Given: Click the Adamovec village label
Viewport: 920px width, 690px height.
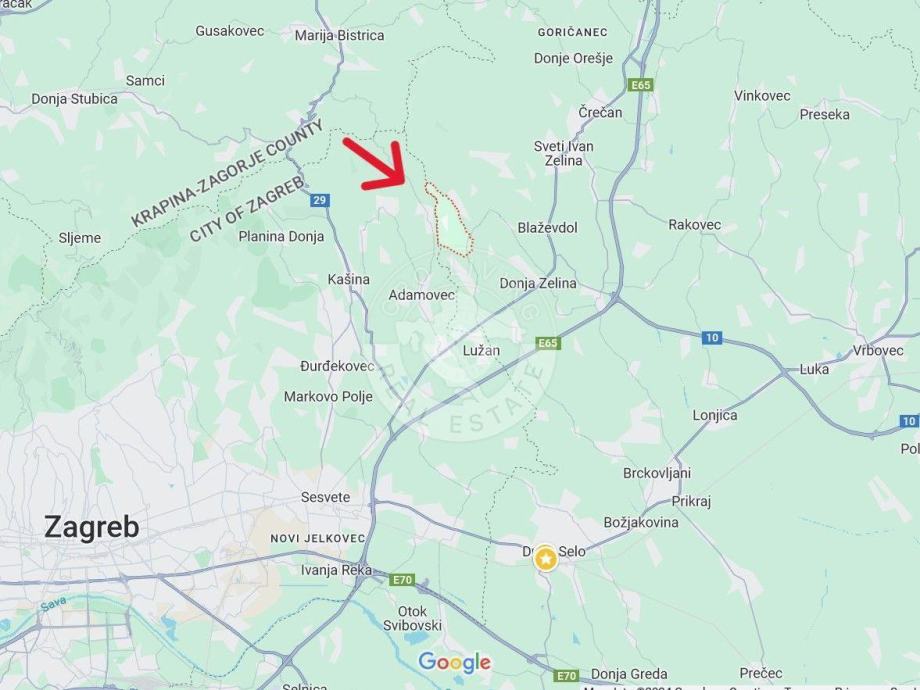Looking at the screenshot, I should click(421, 295).
